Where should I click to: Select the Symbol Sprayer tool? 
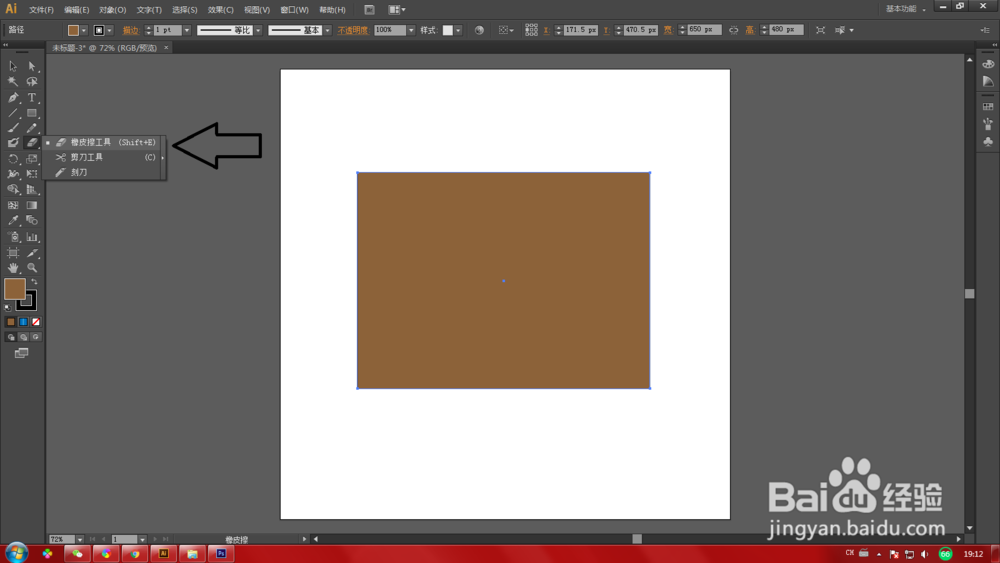[x=13, y=237]
